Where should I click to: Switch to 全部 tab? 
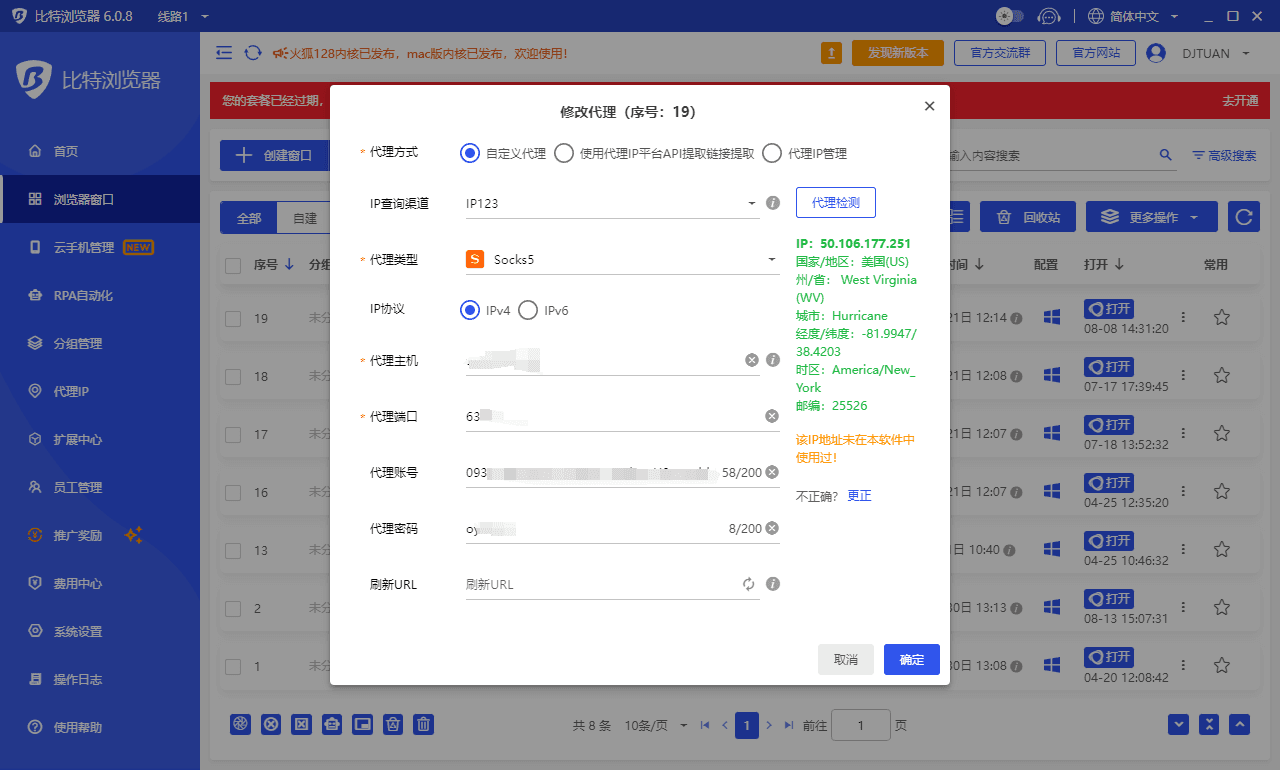point(249,218)
